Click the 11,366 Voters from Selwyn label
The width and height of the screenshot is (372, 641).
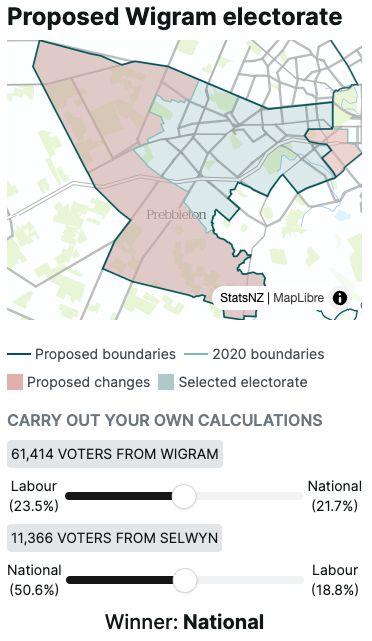[x=114, y=538]
